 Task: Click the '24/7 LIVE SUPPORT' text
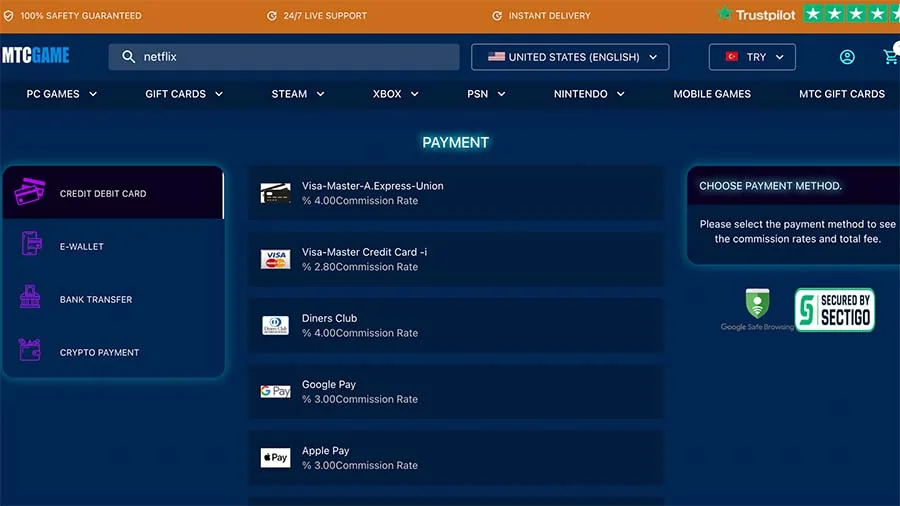pos(325,16)
